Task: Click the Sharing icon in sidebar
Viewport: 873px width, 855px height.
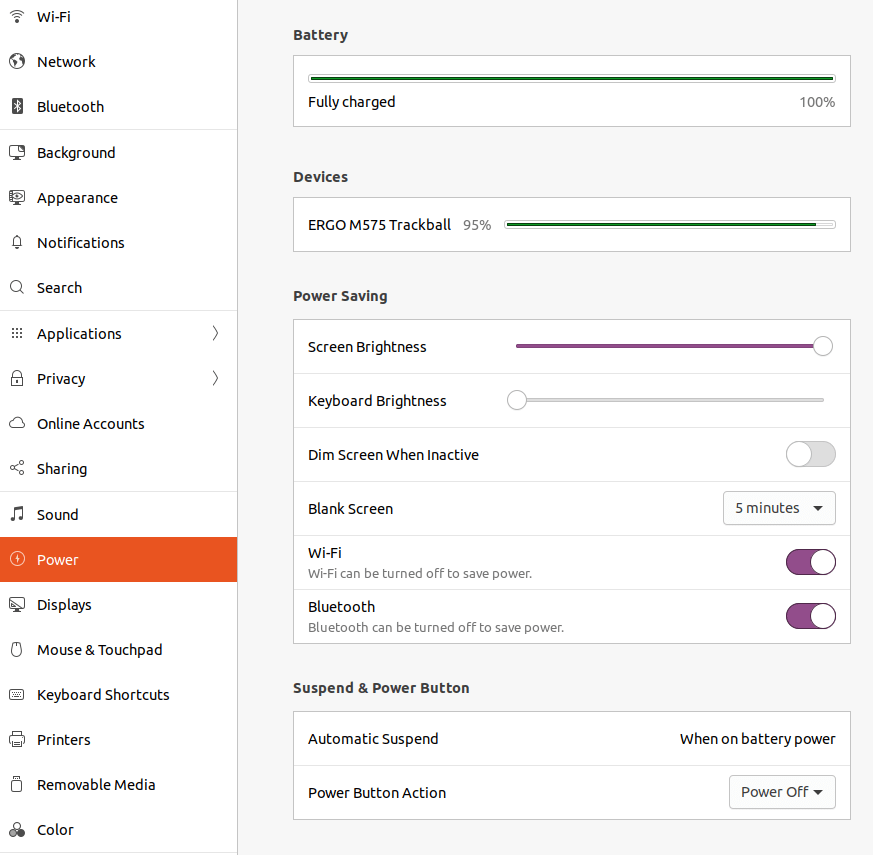Action: click(x=16, y=469)
